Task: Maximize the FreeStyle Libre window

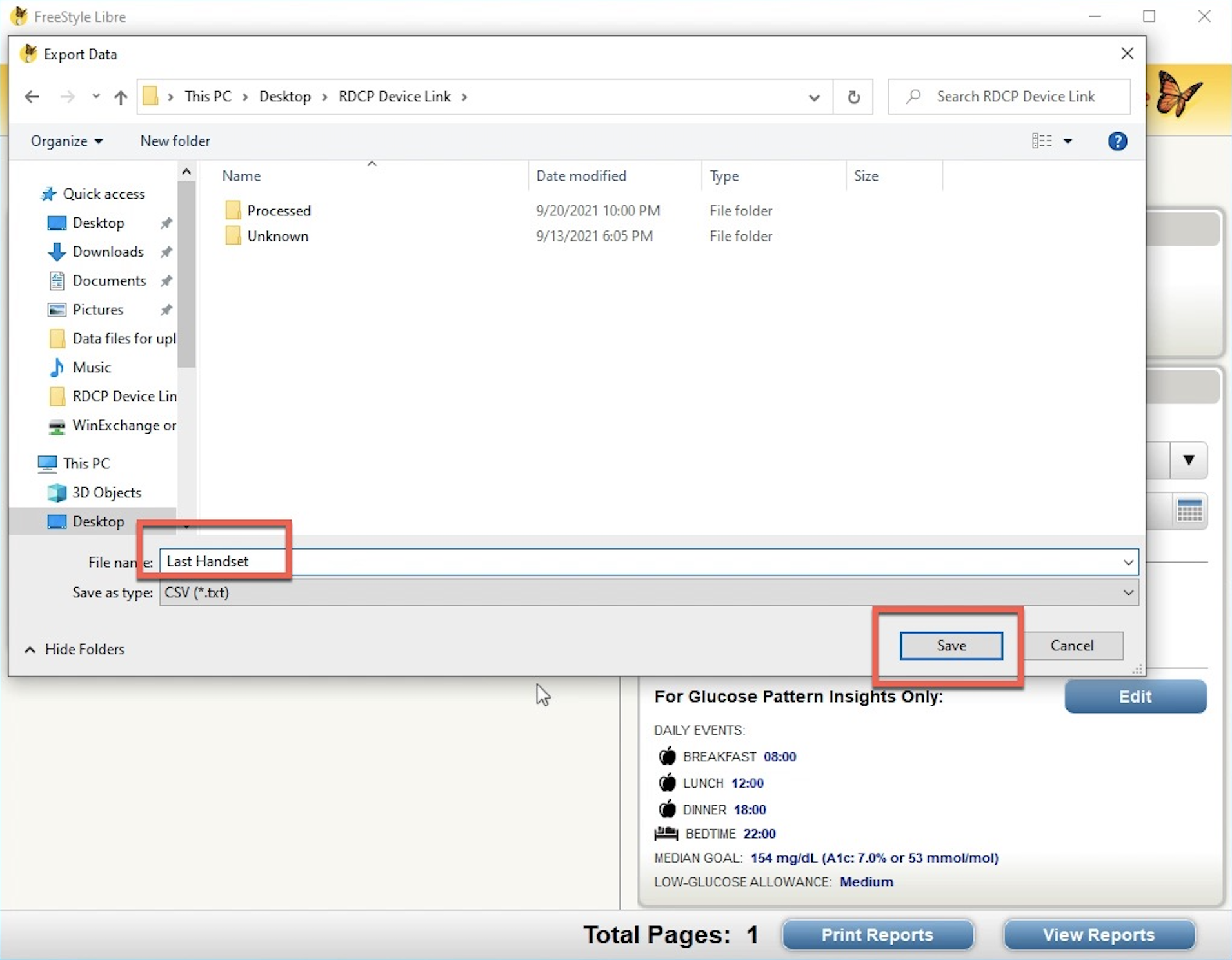Action: [x=1149, y=16]
